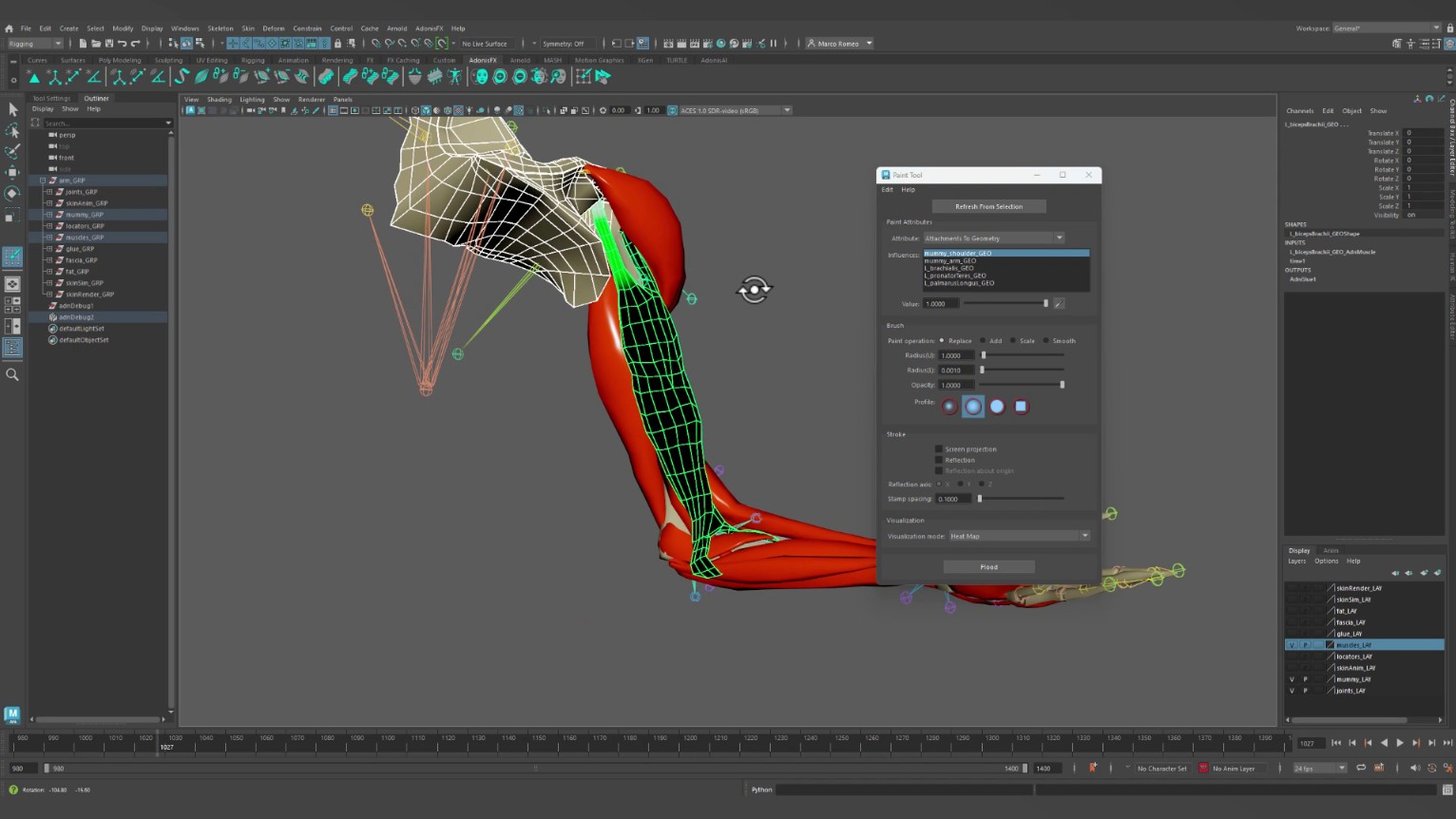
Task: Select the Smooth paint operation radio button
Action: point(1046,341)
